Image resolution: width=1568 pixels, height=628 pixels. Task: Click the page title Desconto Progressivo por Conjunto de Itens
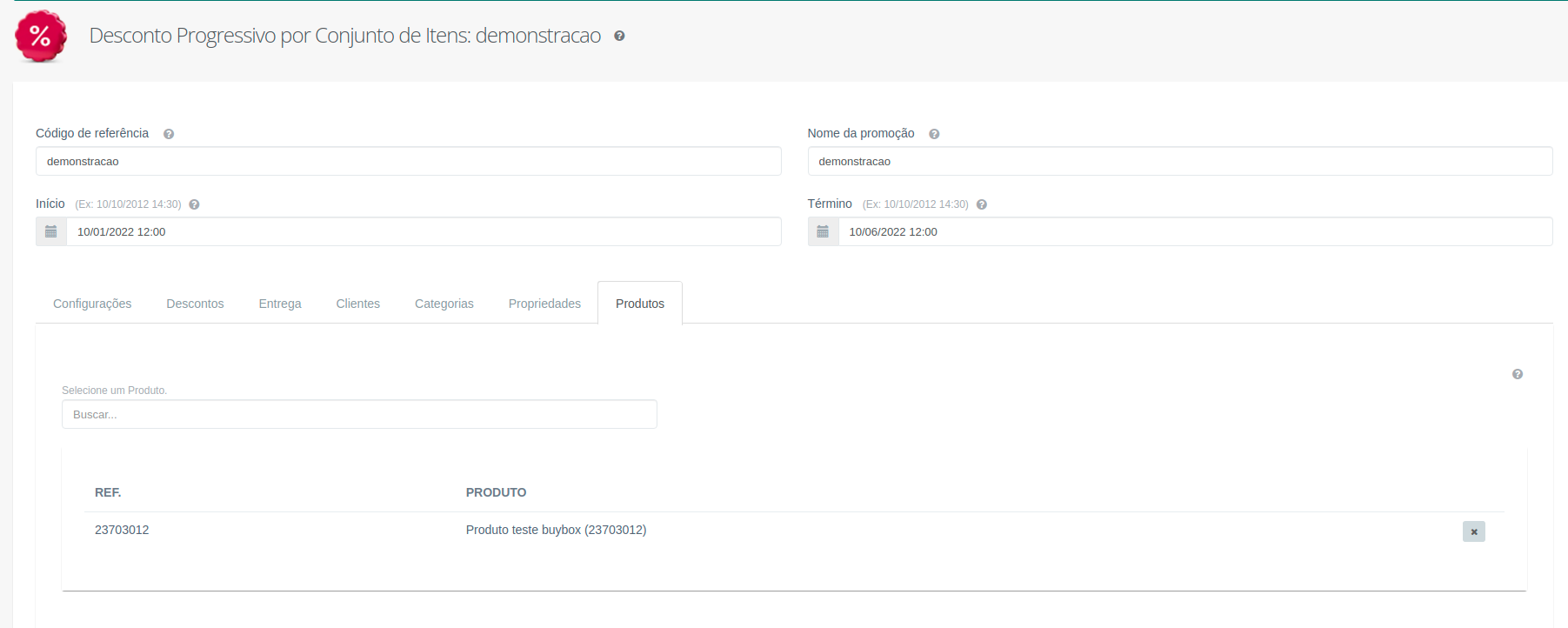[x=345, y=36]
